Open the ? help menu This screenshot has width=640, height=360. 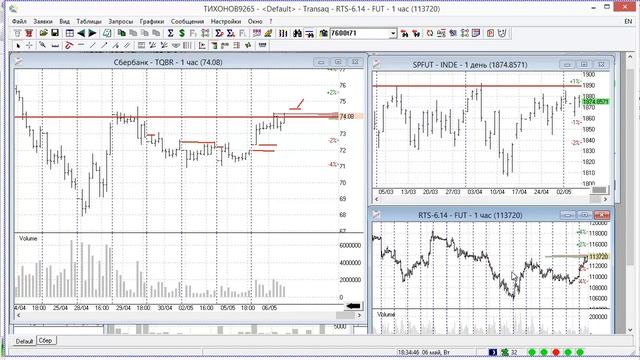tap(271, 21)
